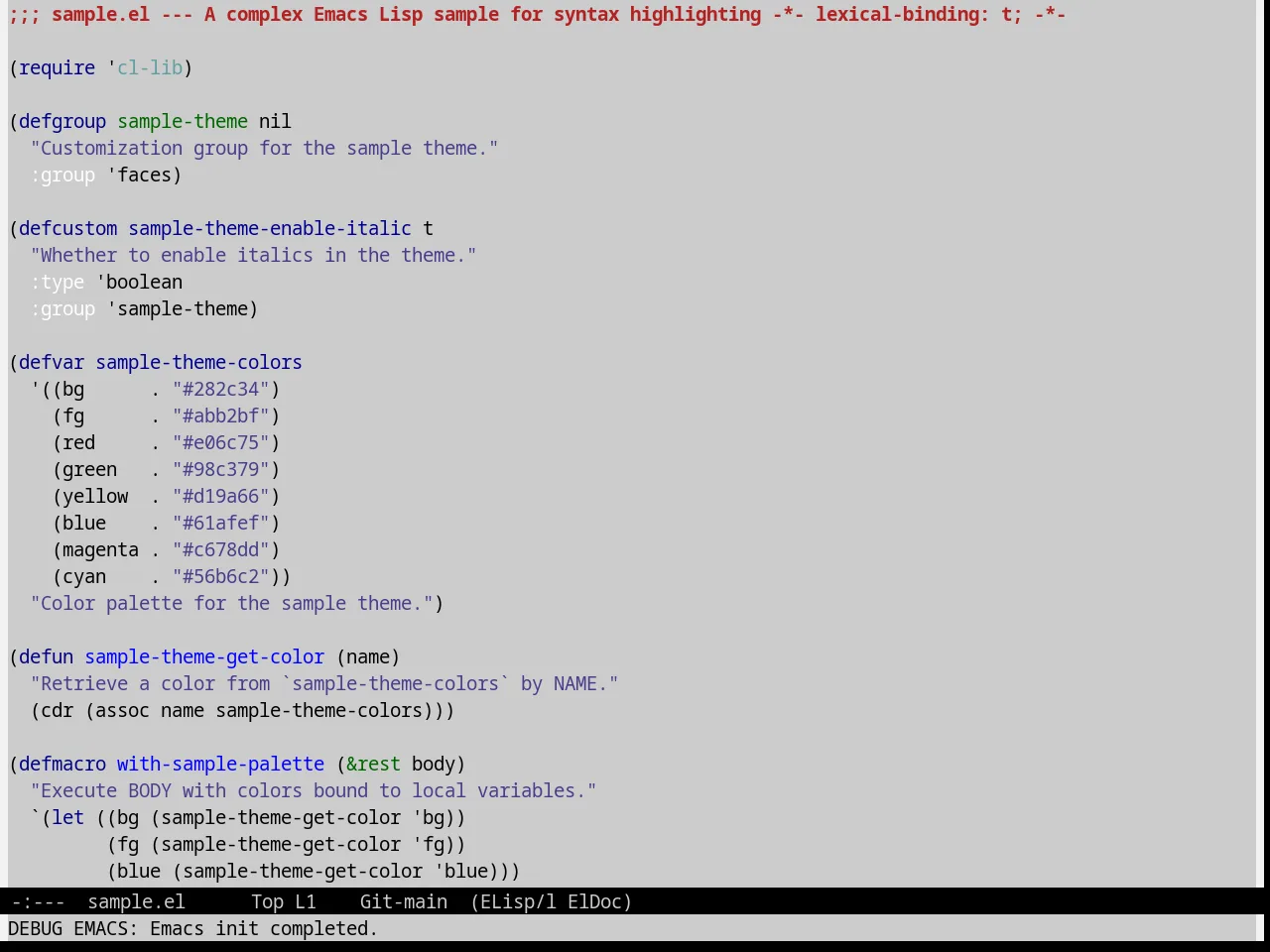1270x952 pixels.
Task: Click the mode line status flags -:---
Action: [38, 901]
